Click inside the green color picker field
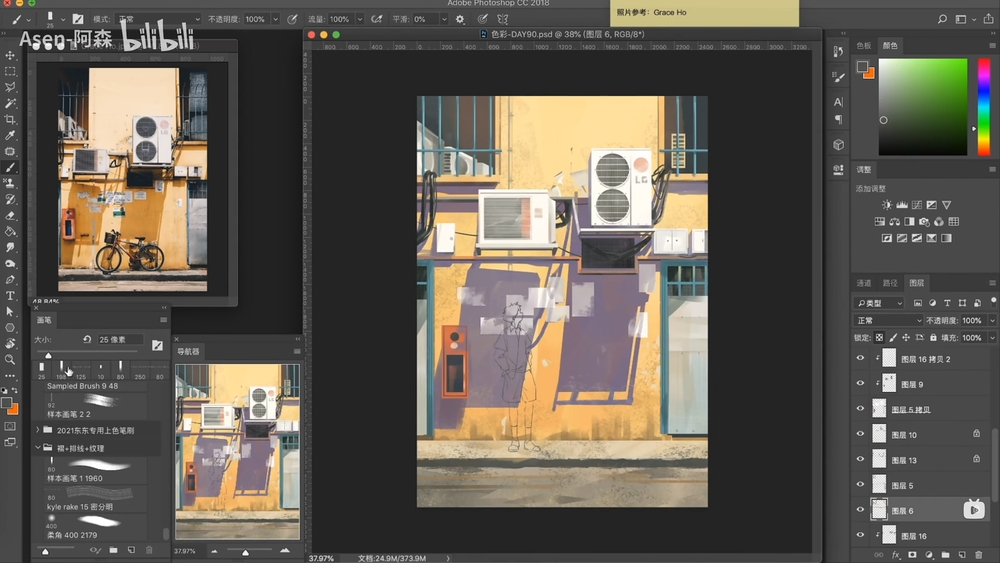Viewport: 1000px width, 563px height. point(922,106)
